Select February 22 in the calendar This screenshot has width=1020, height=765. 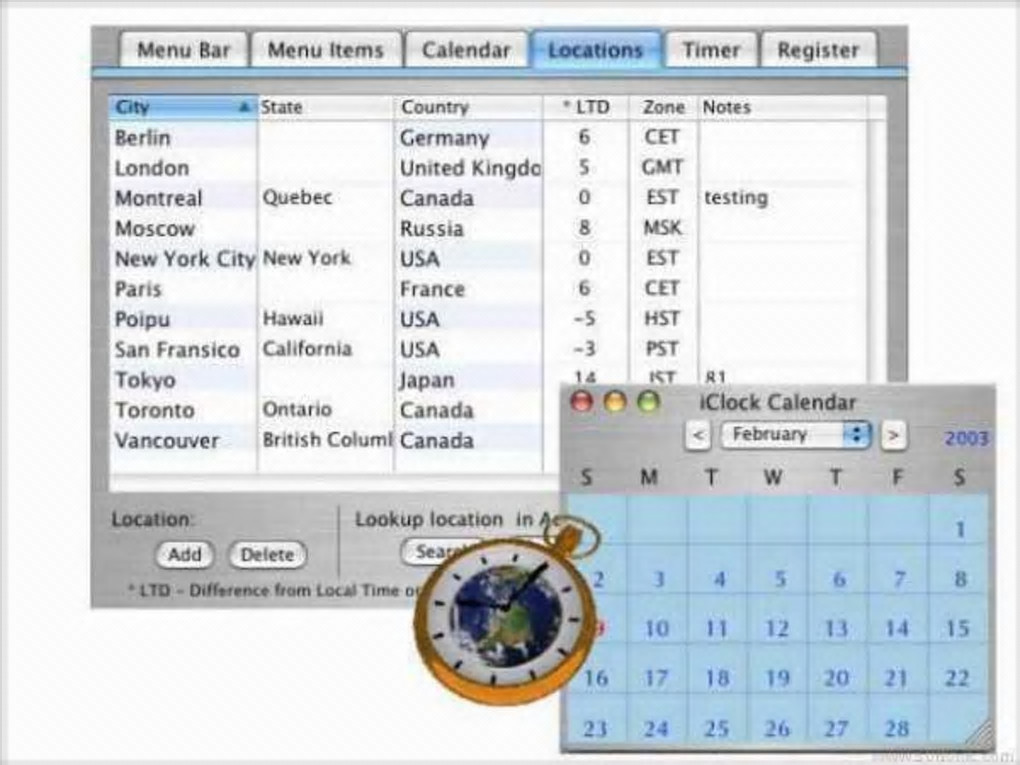[959, 670]
